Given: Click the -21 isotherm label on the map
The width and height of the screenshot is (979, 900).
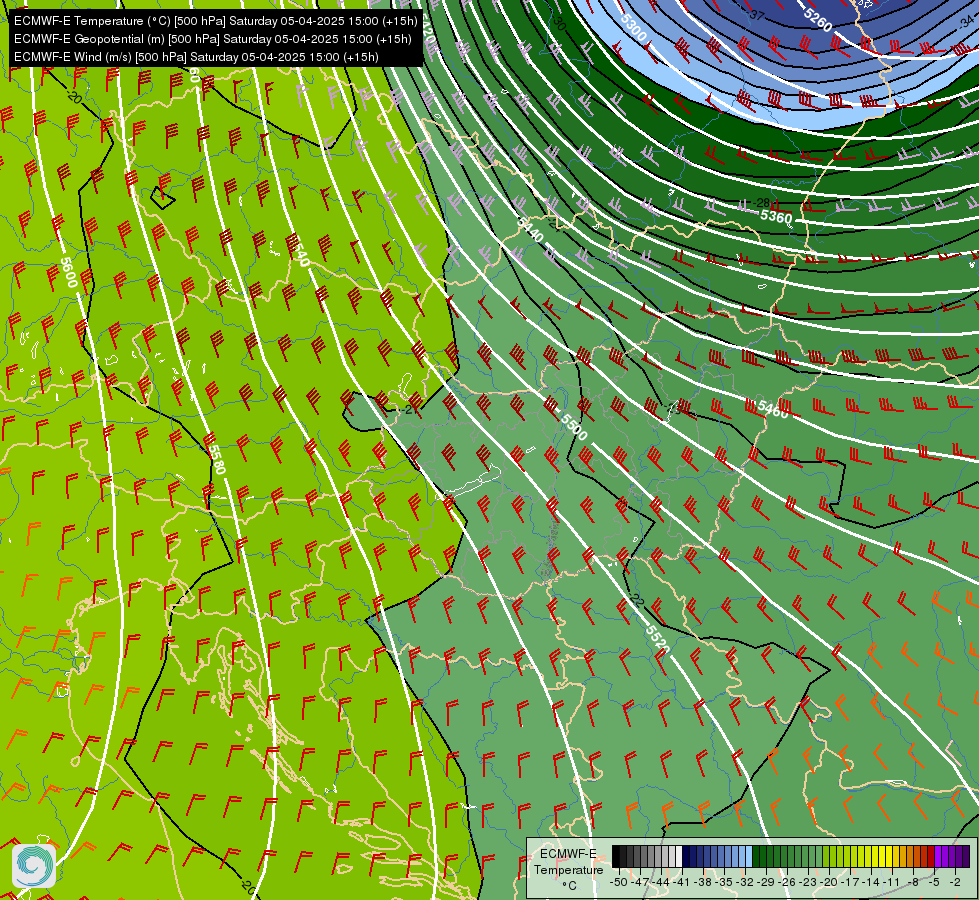Looking at the screenshot, I should click(x=410, y=409).
